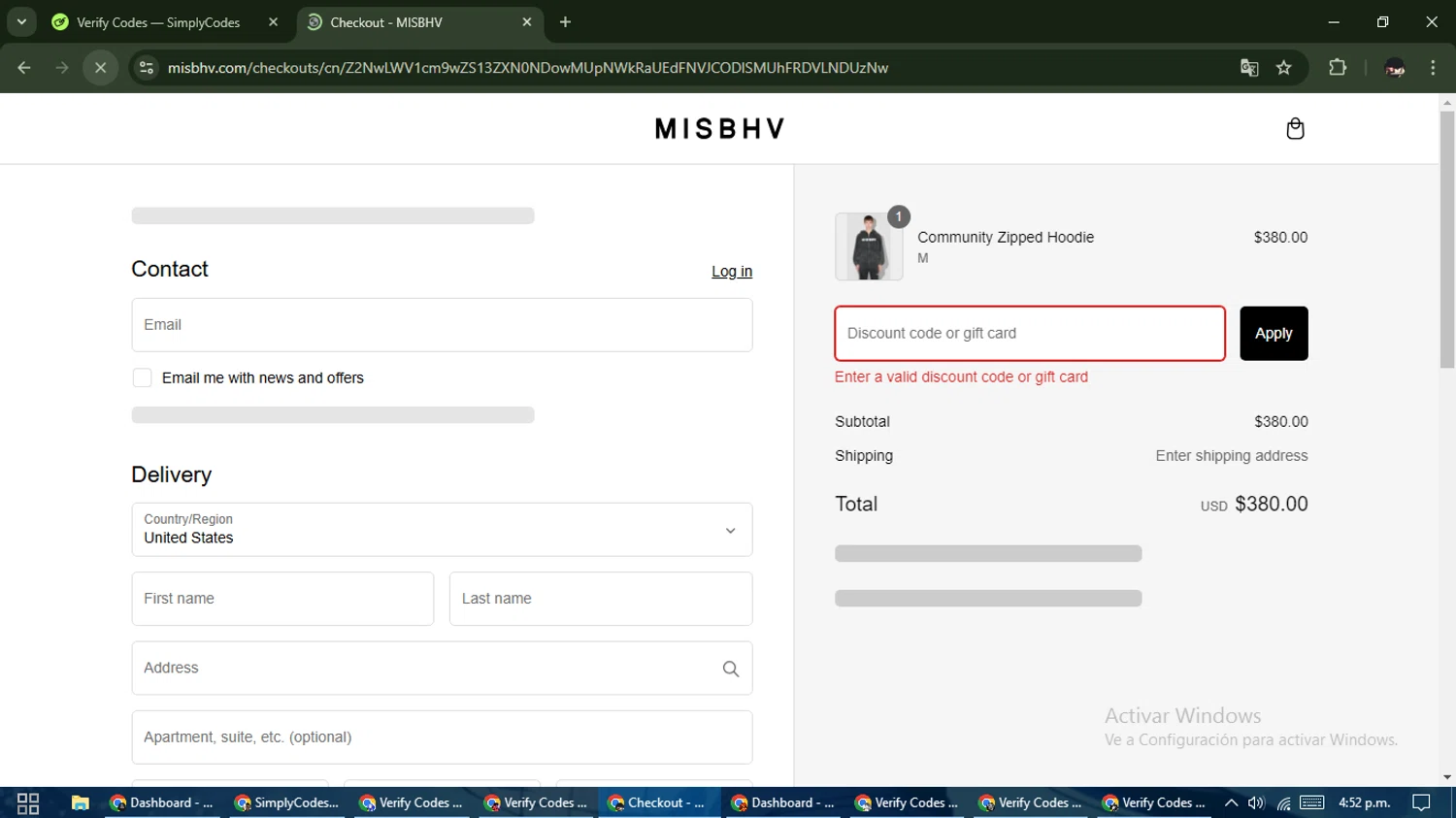Go forward in browser history
Screen dimensions: 1456x818
tap(62, 68)
